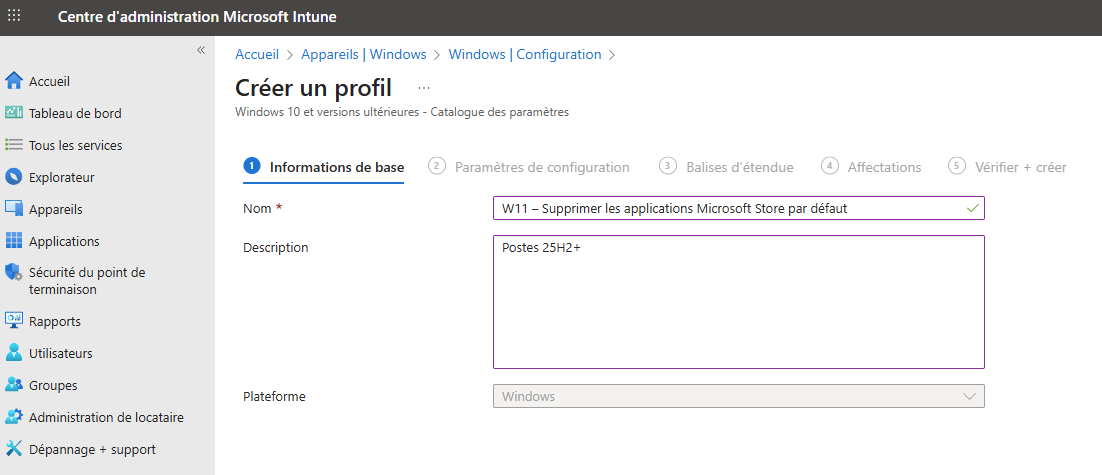1102x475 pixels.
Task: Collapse the sidebar with double chevron
Action: [201, 50]
